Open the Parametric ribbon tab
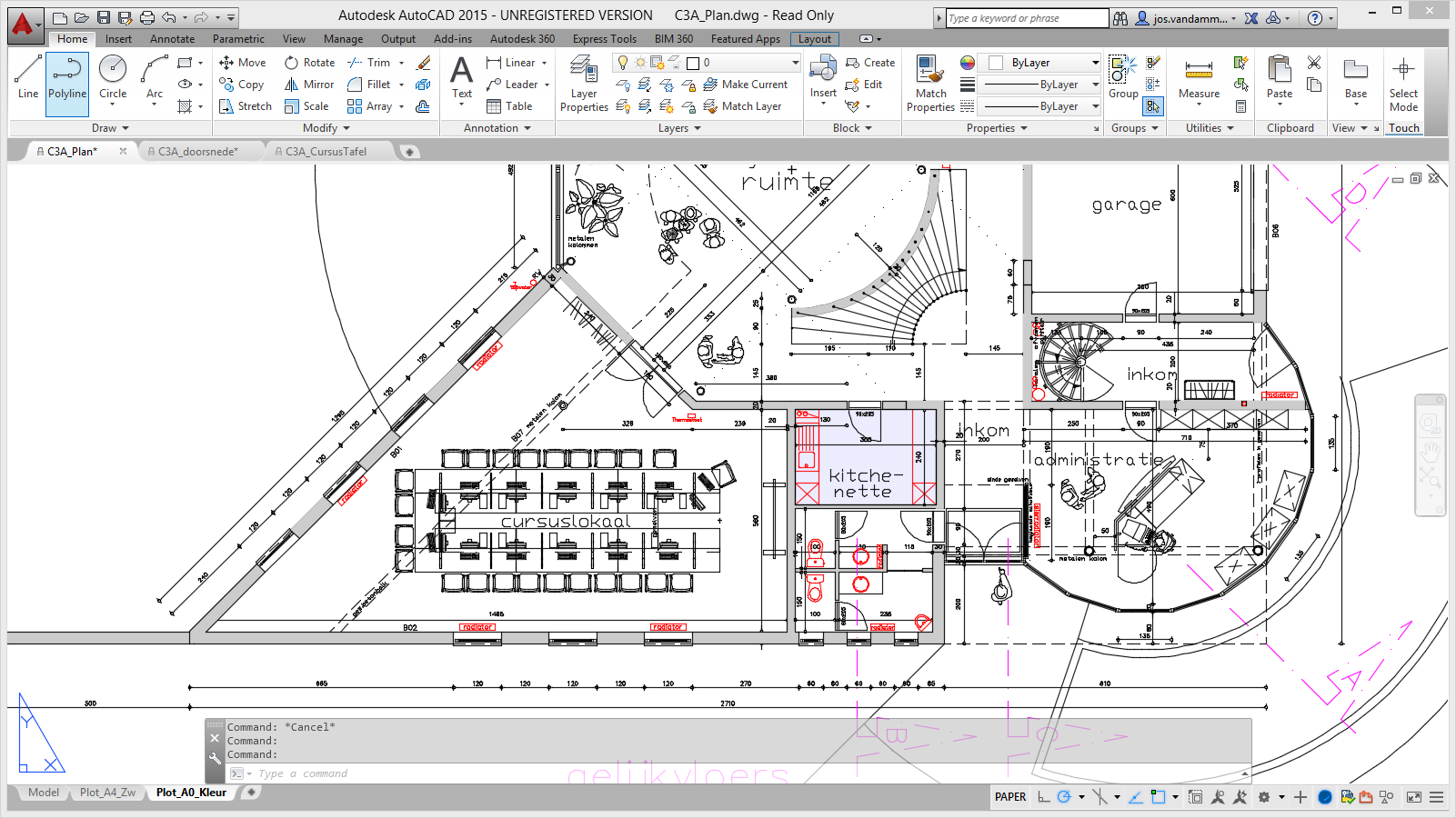 [238, 39]
